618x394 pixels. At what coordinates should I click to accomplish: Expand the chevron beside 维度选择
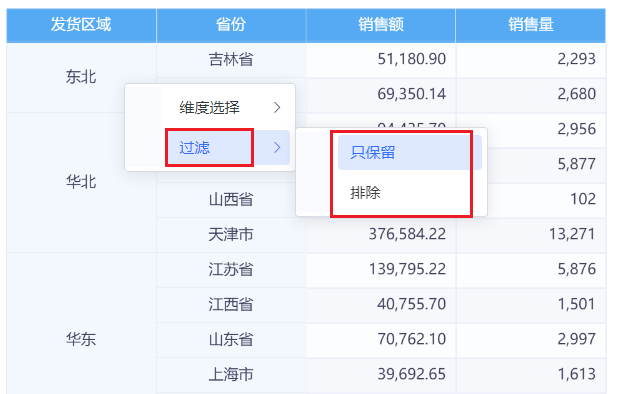[277, 108]
